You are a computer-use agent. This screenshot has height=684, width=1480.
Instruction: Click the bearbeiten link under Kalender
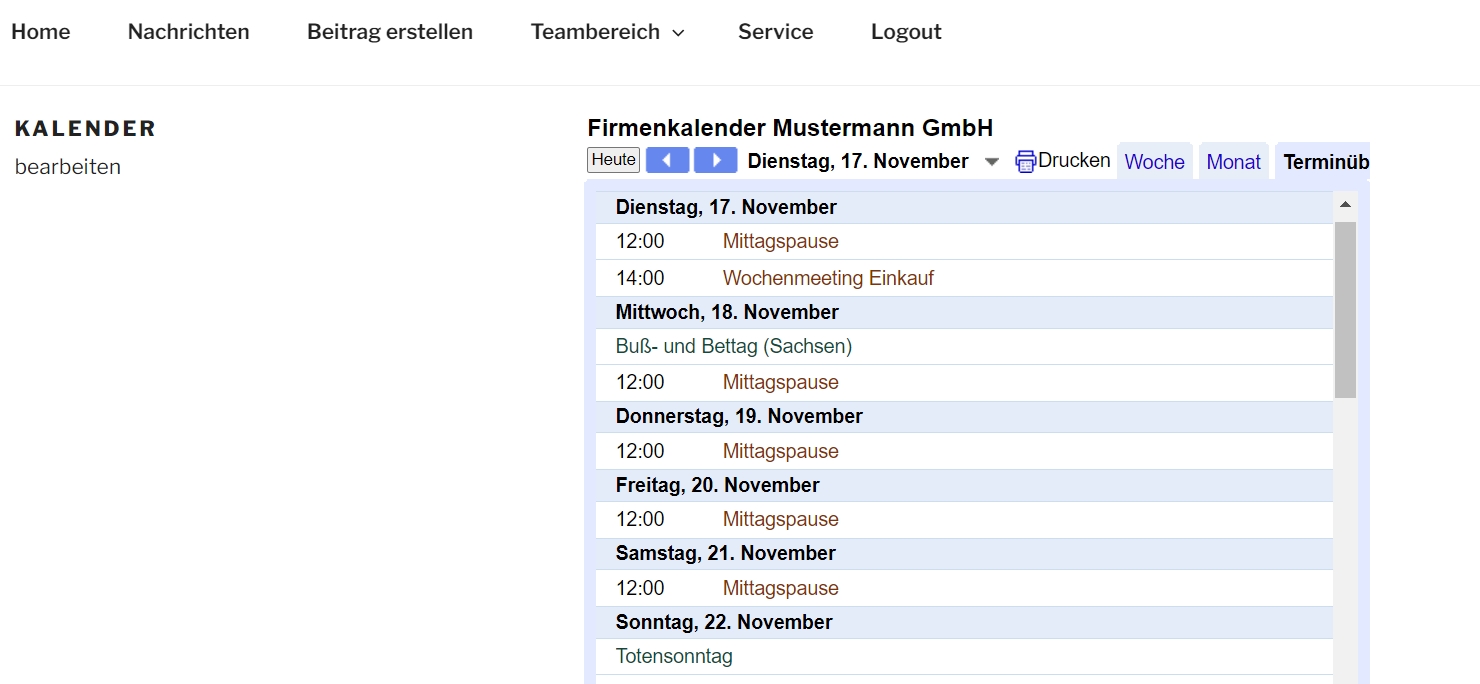pyautogui.click(x=68, y=167)
